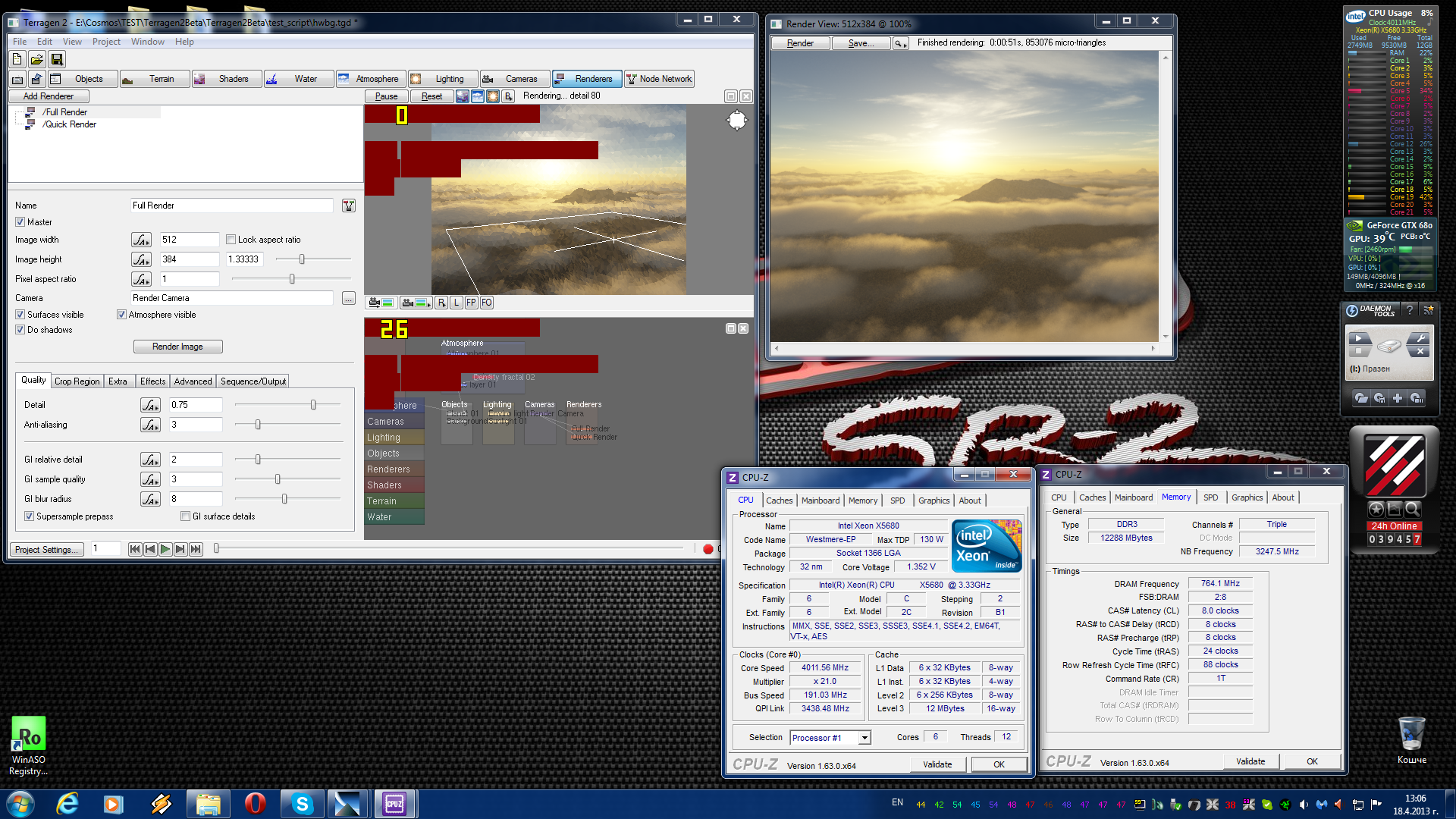Screen dimensions: 1456x819
Task: Toggle the Master checkbox
Action: point(20,222)
